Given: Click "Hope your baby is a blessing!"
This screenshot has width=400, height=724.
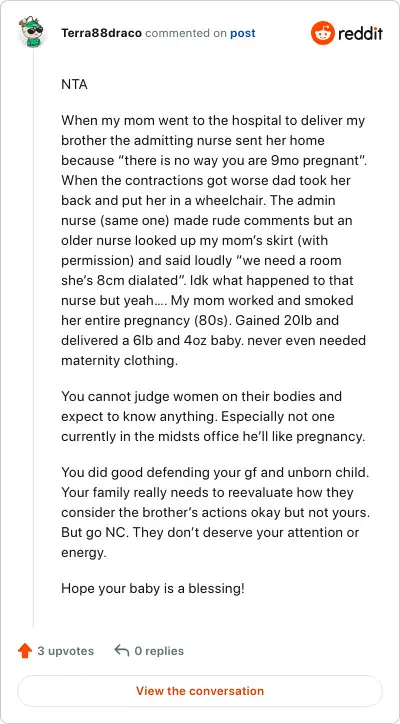Looking at the screenshot, I should pyautogui.click(x=153, y=589).
